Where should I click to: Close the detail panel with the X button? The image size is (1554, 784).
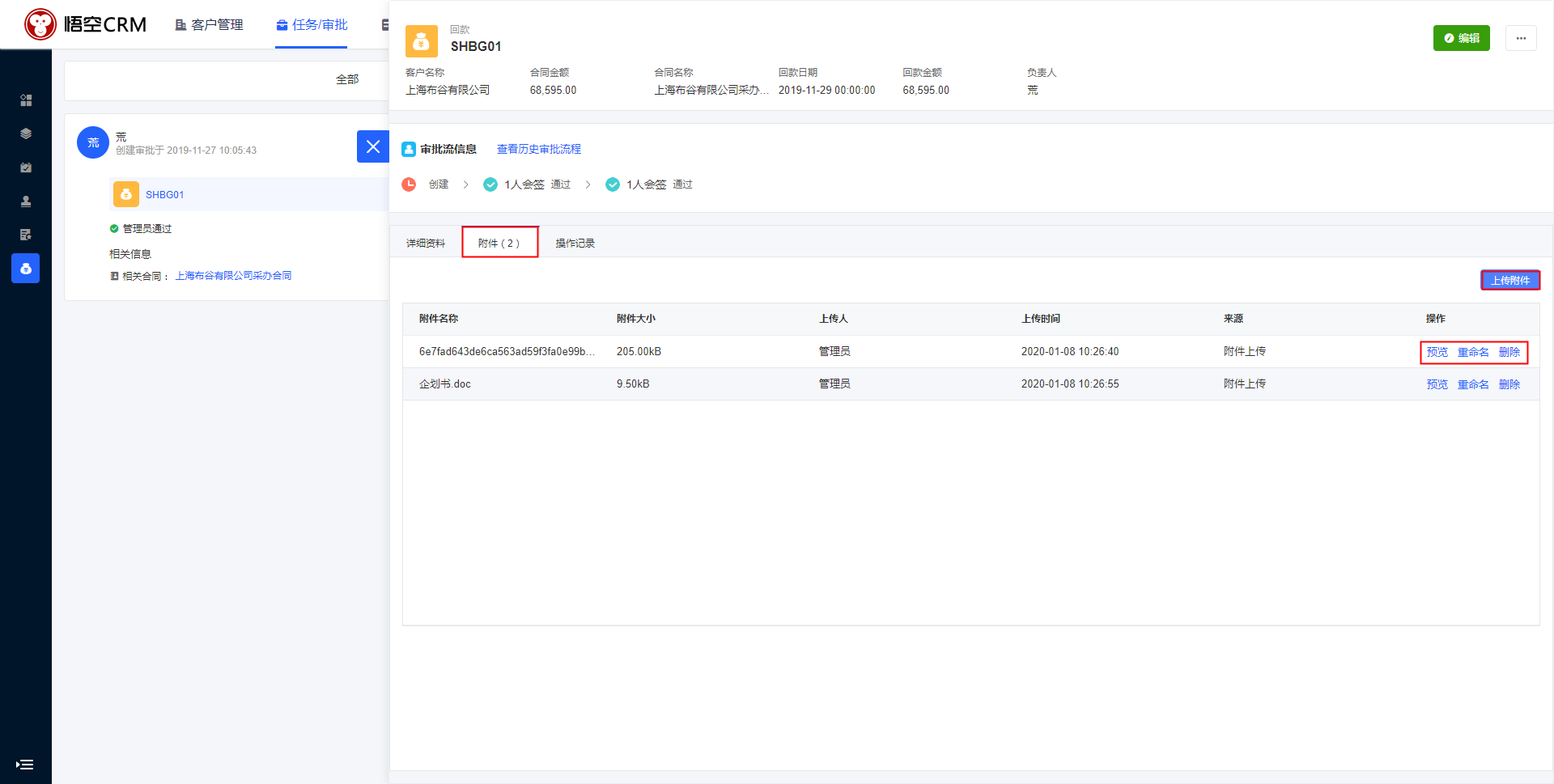point(373,146)
